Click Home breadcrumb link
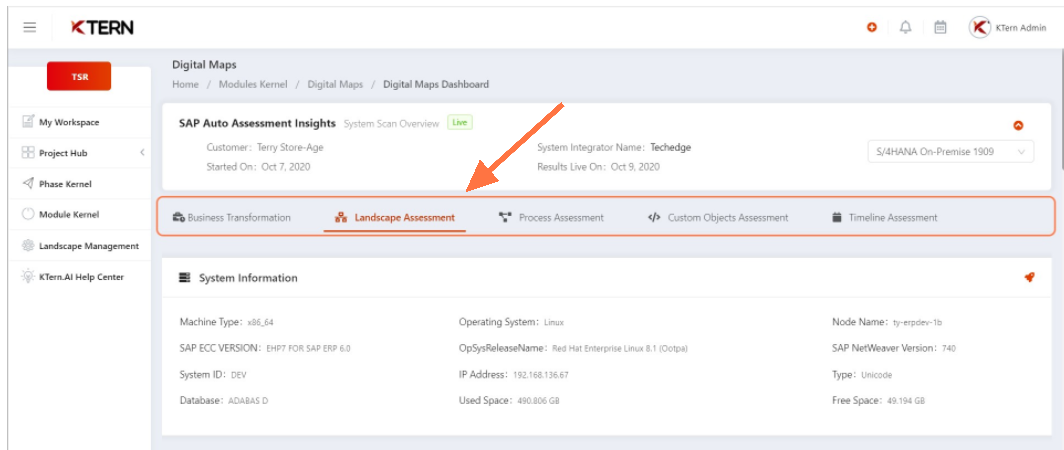1064x450 pixels. tap(185, 84)
